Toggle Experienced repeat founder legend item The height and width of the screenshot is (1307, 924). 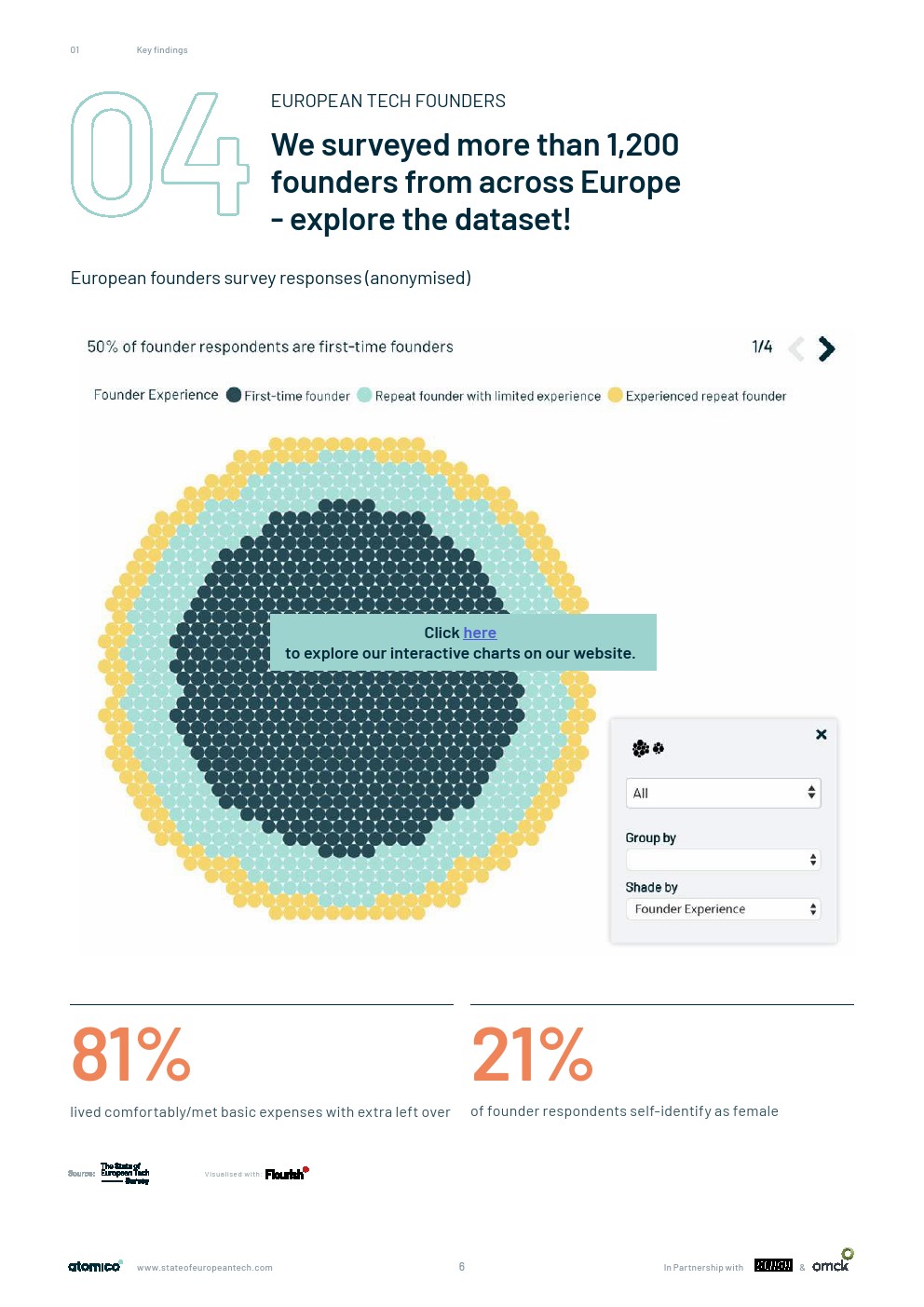click(697, 396)
